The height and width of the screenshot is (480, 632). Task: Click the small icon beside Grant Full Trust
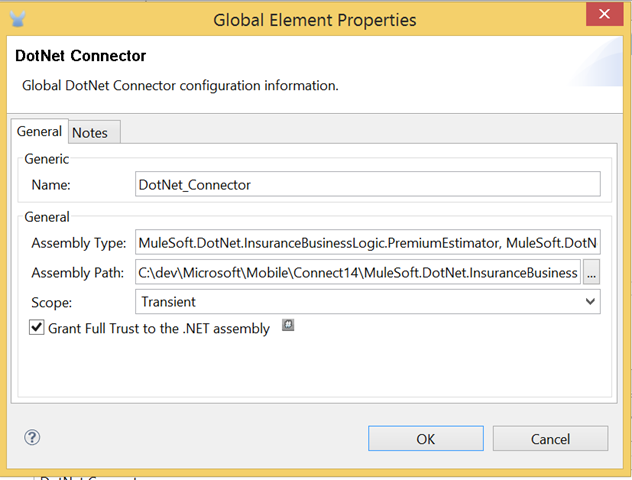pos(288,326)
